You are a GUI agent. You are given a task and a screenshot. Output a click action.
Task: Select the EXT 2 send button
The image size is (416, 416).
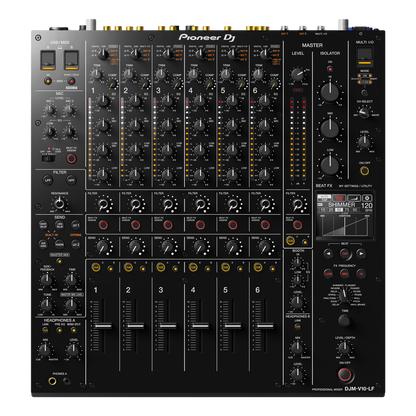[x=76, y=244]
